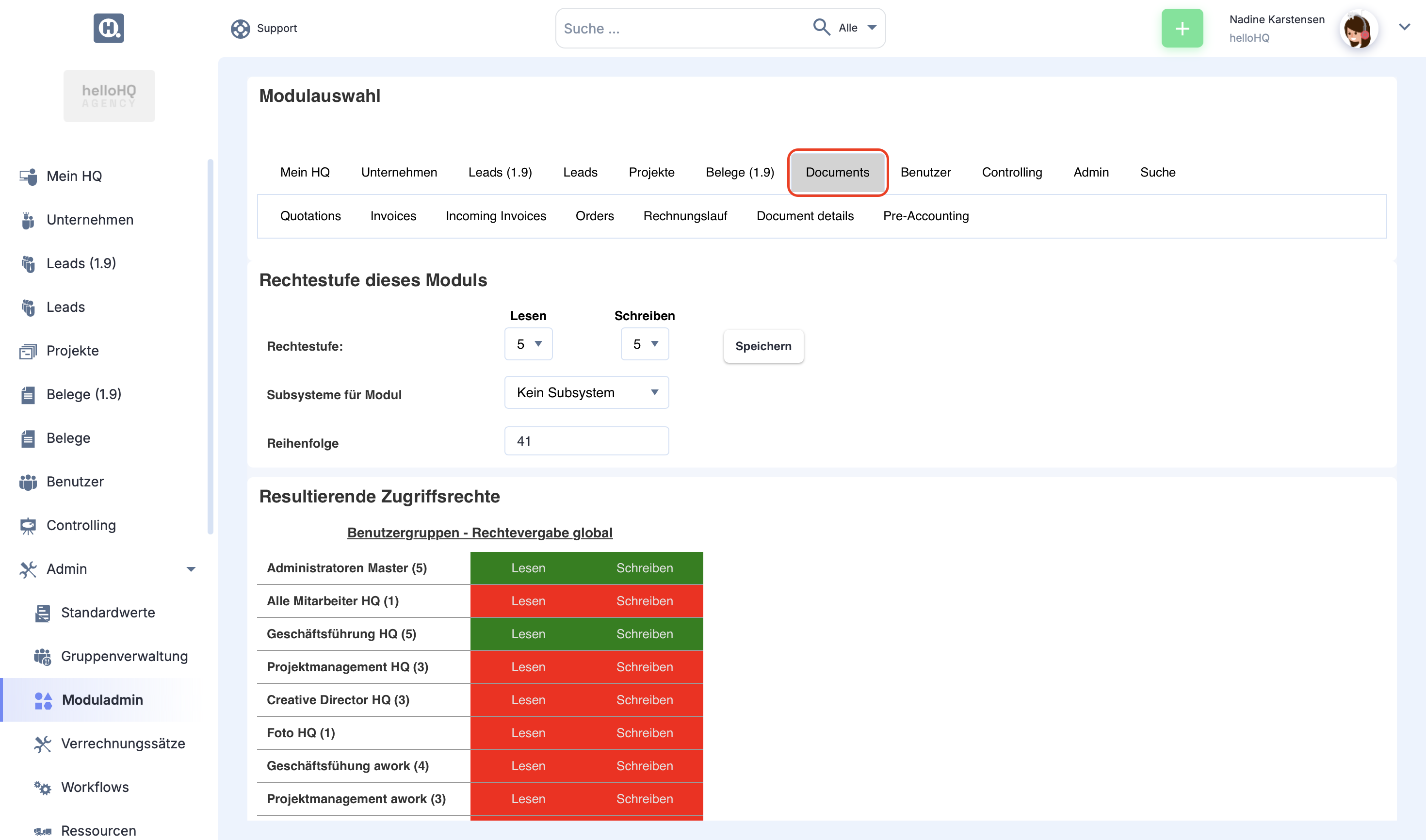The width and height of the screenshot is (1426, 840).
Task: Click the Benutzer sidebar icon
Action: tap(28, 482)
